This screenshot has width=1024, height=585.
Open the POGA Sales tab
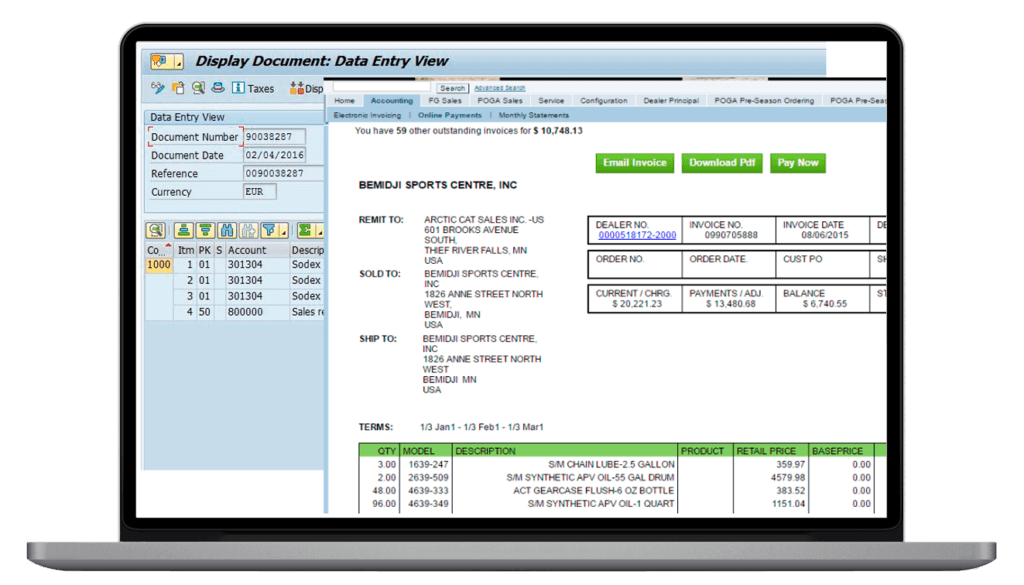click(x=500, y=101)
